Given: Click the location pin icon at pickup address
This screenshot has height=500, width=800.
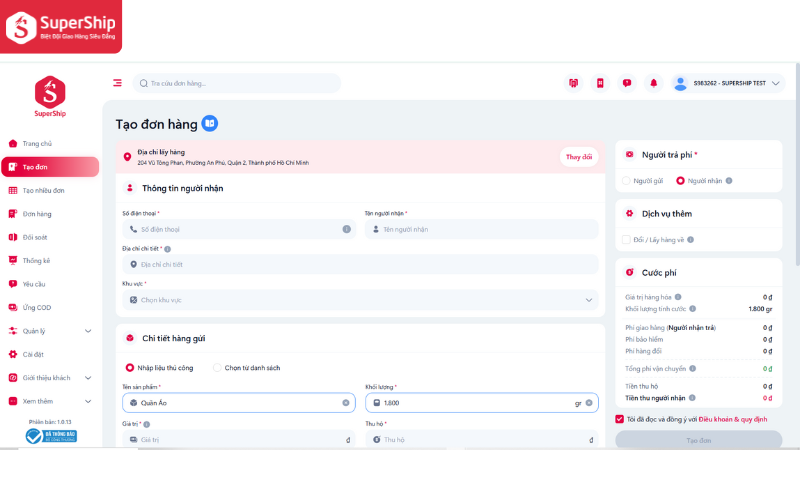Looking at the screenshot, I should pyautogui.click(x=128, y=157).
